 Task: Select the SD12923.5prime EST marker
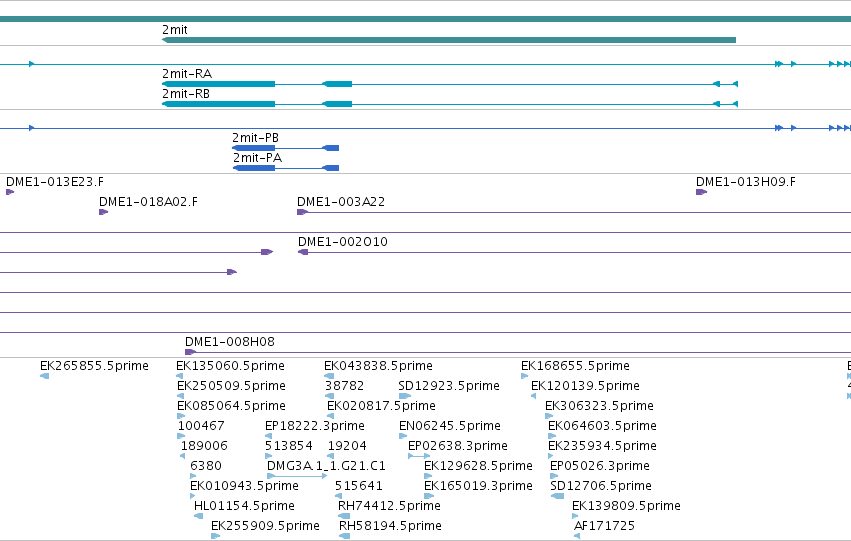404,396
